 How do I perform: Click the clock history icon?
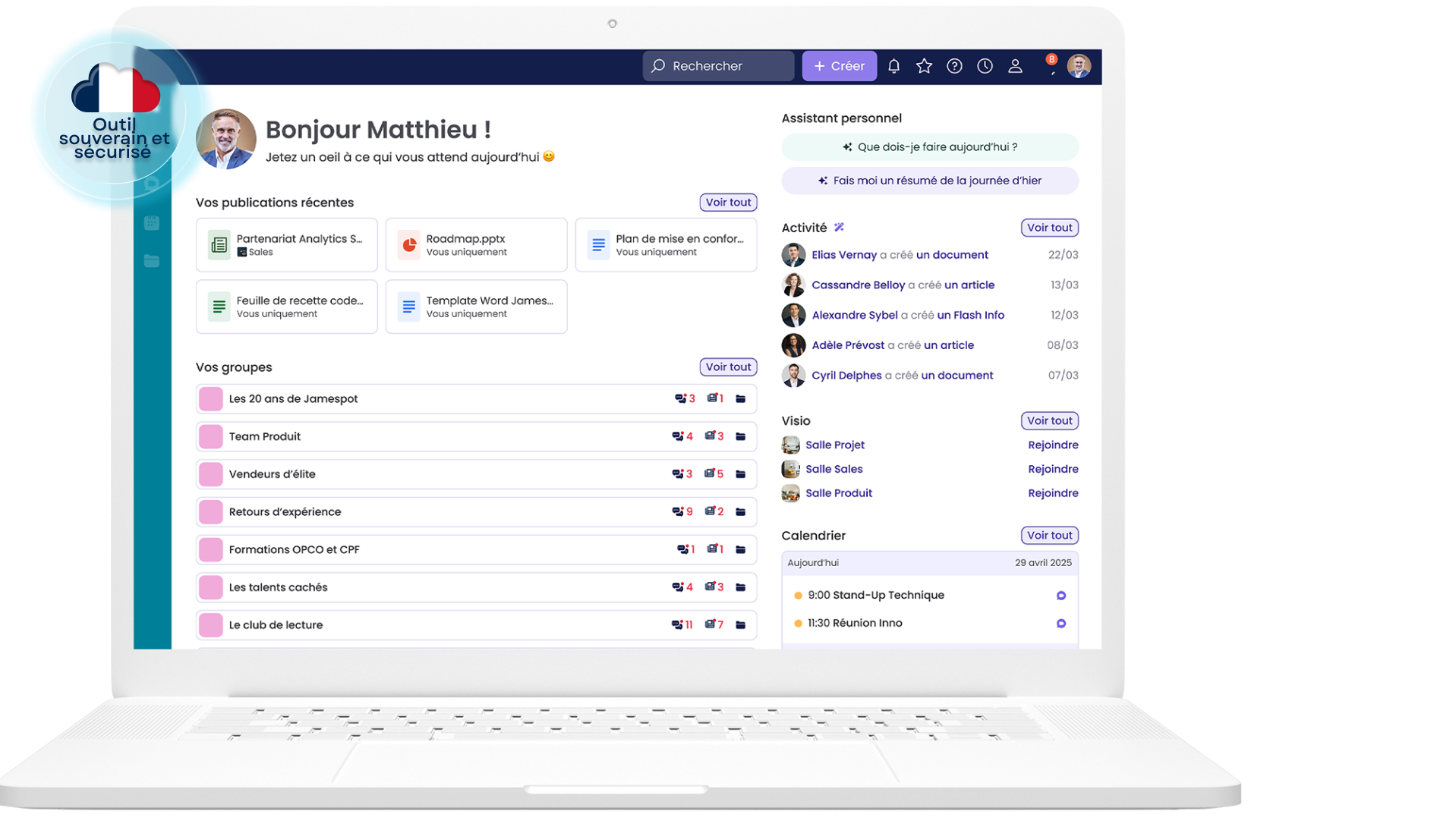tap(985, 66)
